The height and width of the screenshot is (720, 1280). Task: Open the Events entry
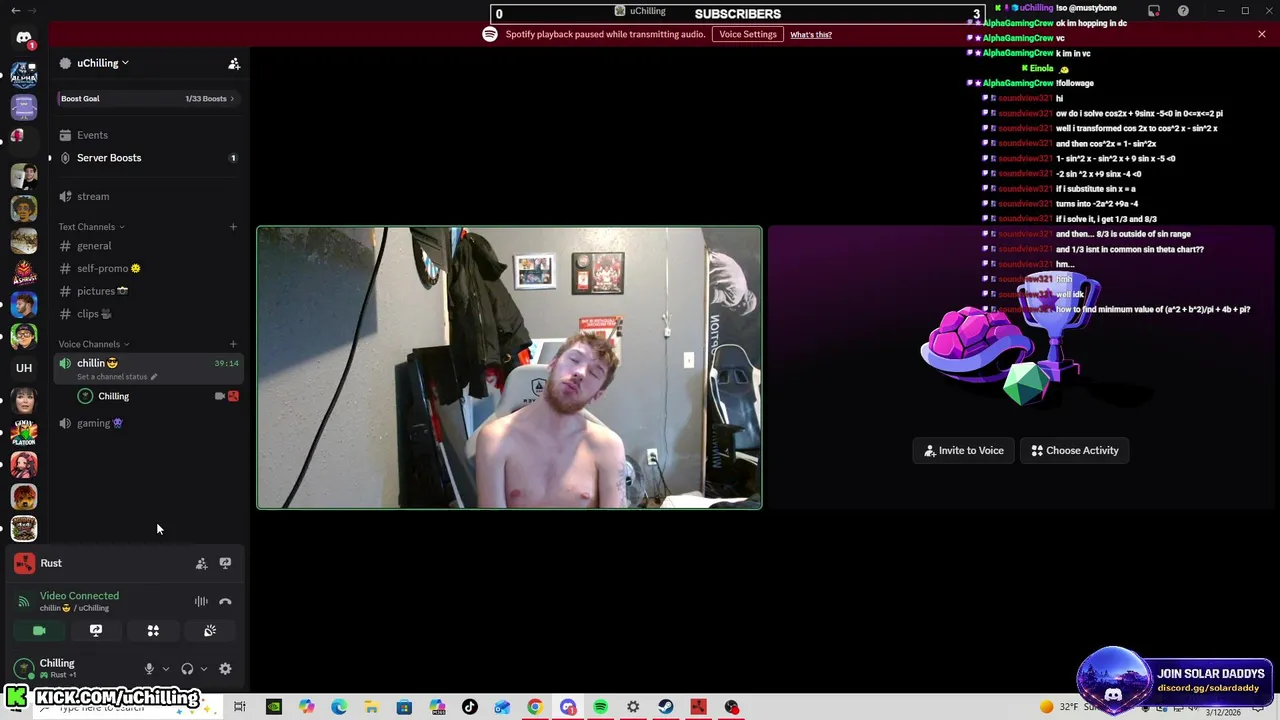148,135
